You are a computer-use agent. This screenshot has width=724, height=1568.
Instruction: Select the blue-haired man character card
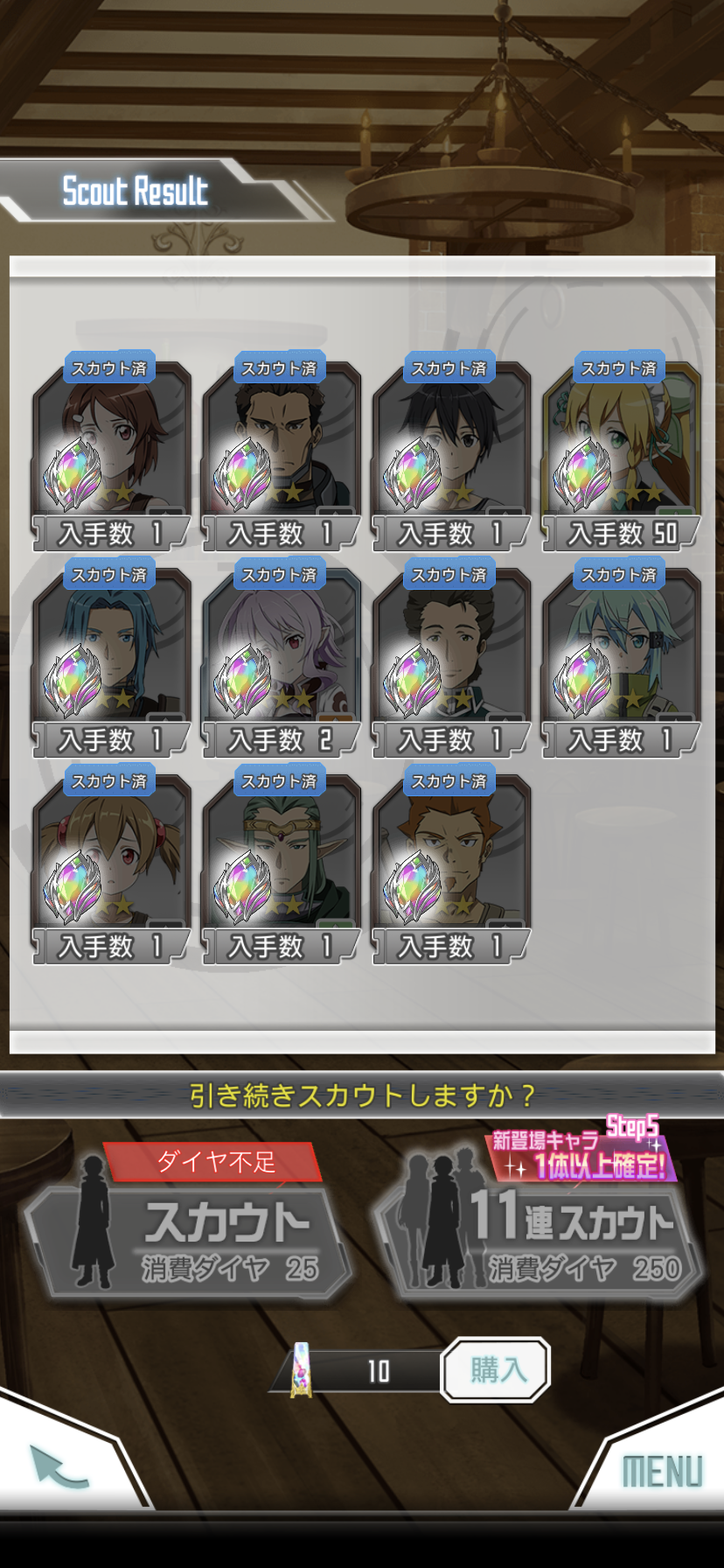pyautogui.click(x=111, y=657)
